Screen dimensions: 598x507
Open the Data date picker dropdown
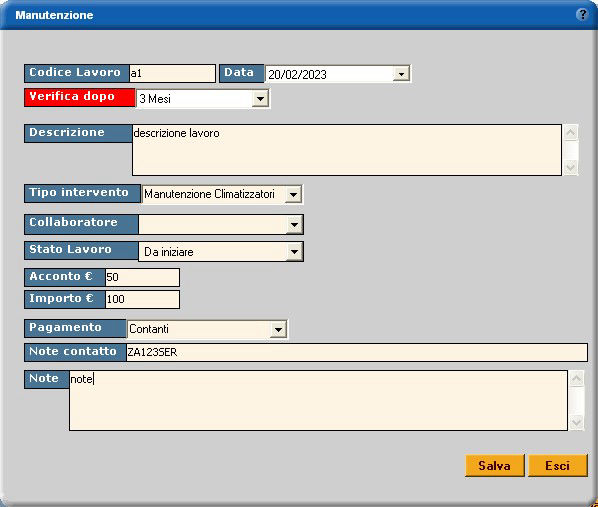(401, 74)
